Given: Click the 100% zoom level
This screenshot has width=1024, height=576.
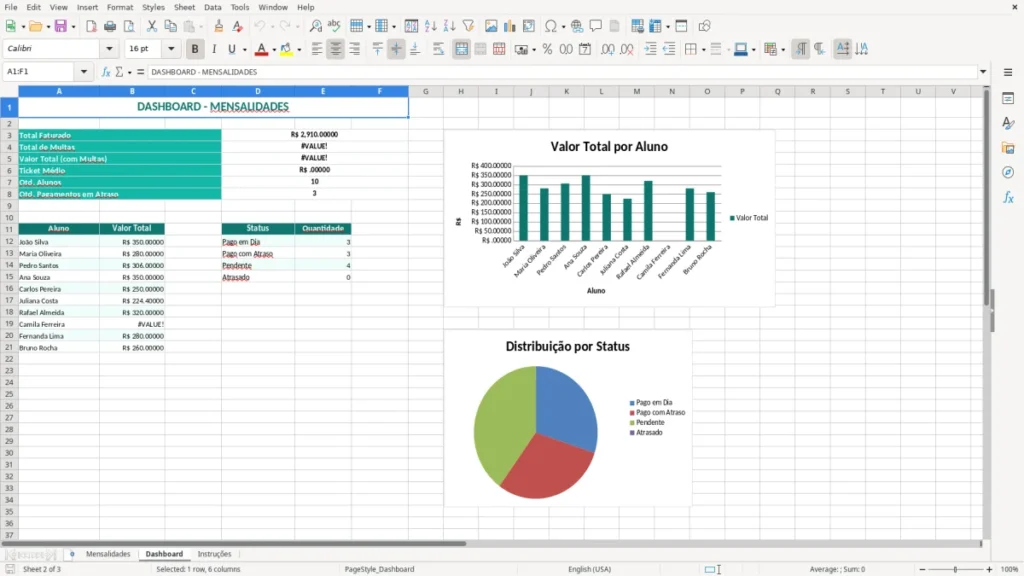Looking at the screenshot, I should [x=1010, y=569].
